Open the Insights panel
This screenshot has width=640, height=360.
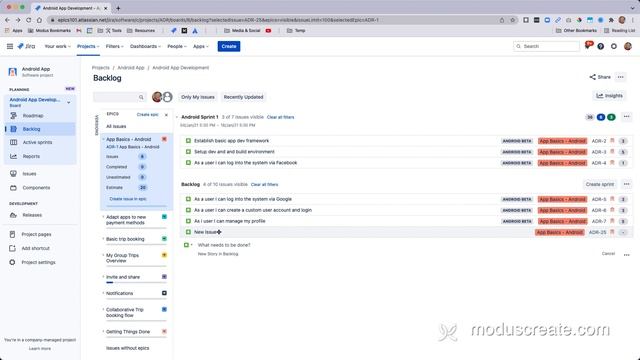click(x=609, y=96)
